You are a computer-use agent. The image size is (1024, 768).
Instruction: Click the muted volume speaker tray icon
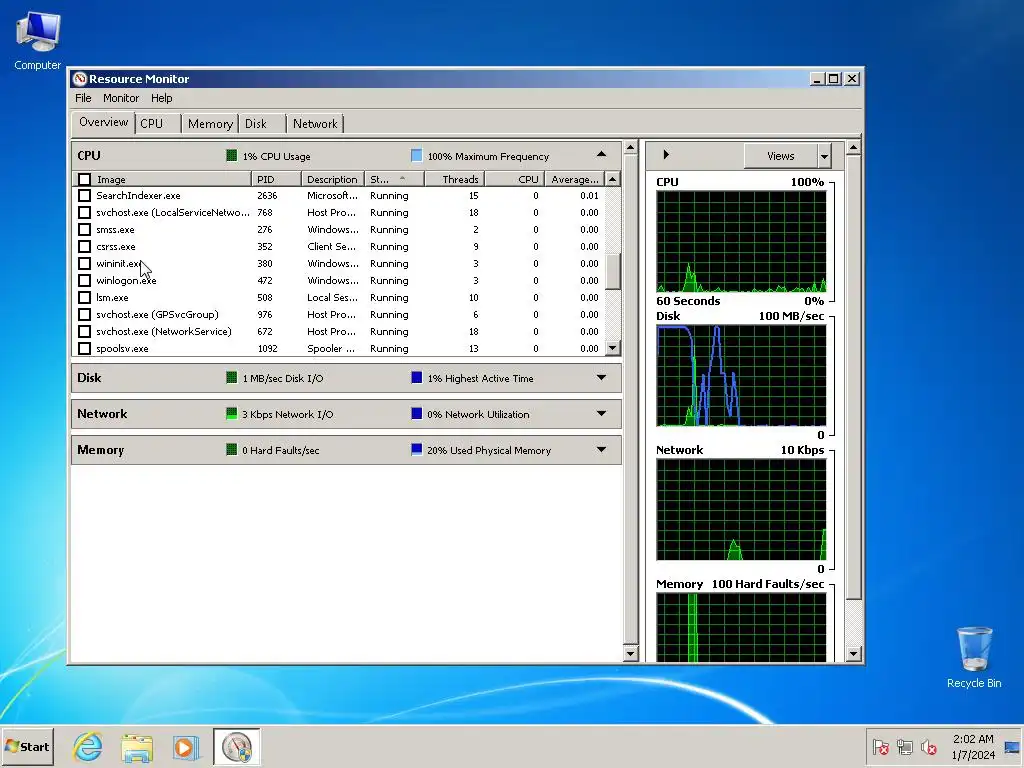pos(928,746)
